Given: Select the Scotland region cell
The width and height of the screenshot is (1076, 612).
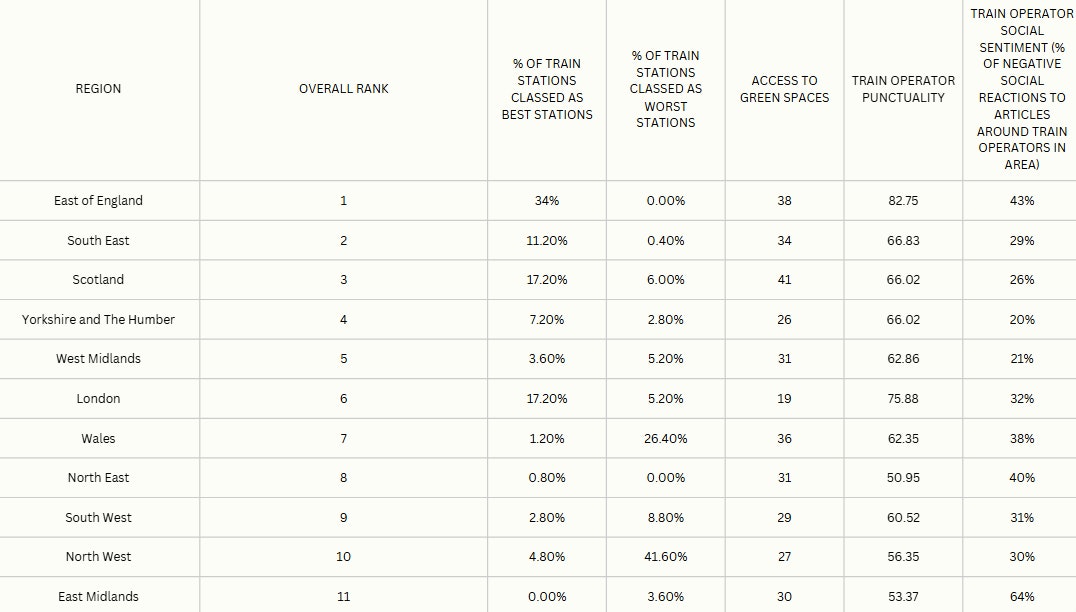Looking at the screenshot, I should [x=98, y=280].
